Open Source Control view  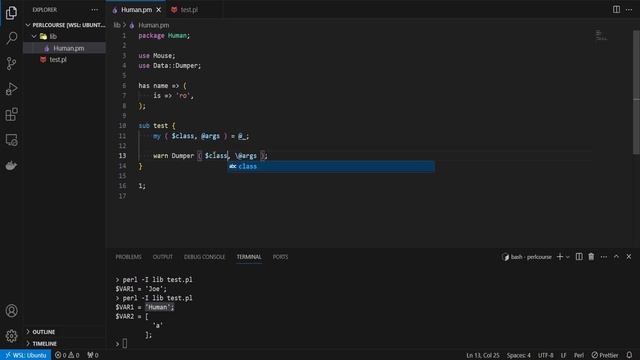point(11,63)
